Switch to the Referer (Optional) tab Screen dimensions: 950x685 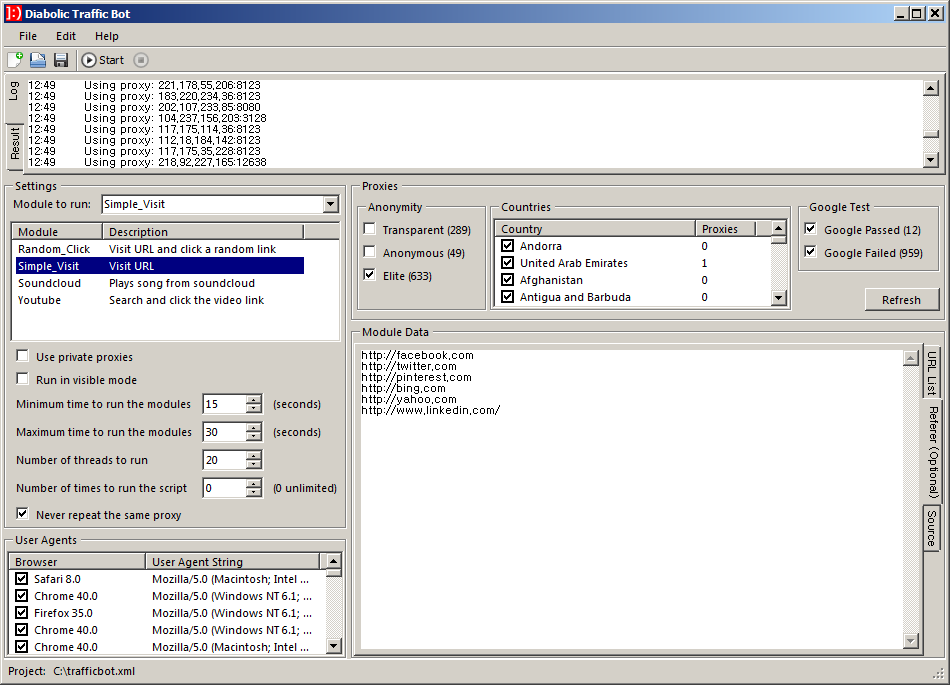coord(932,452)
